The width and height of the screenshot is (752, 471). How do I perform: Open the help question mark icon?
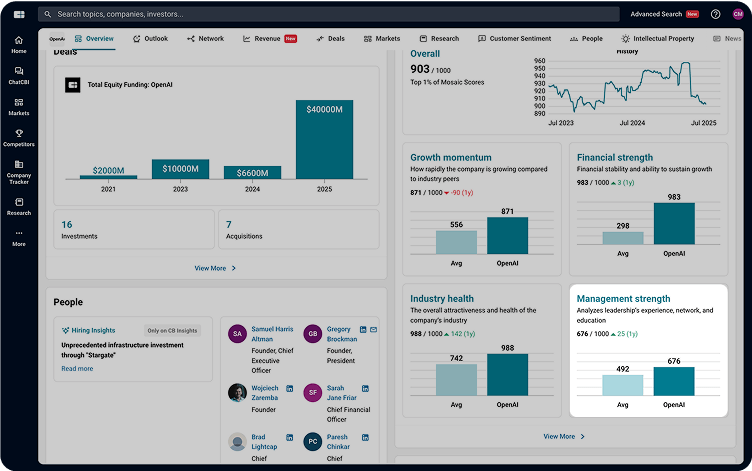(715, 14)
